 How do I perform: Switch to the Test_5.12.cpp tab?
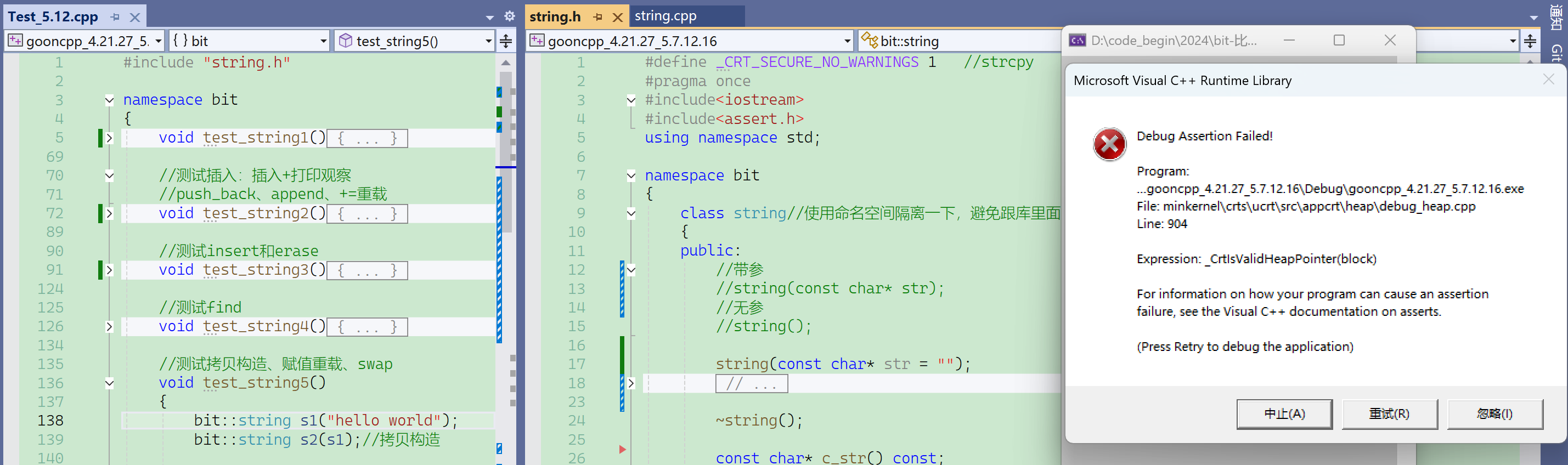[53, 16]
